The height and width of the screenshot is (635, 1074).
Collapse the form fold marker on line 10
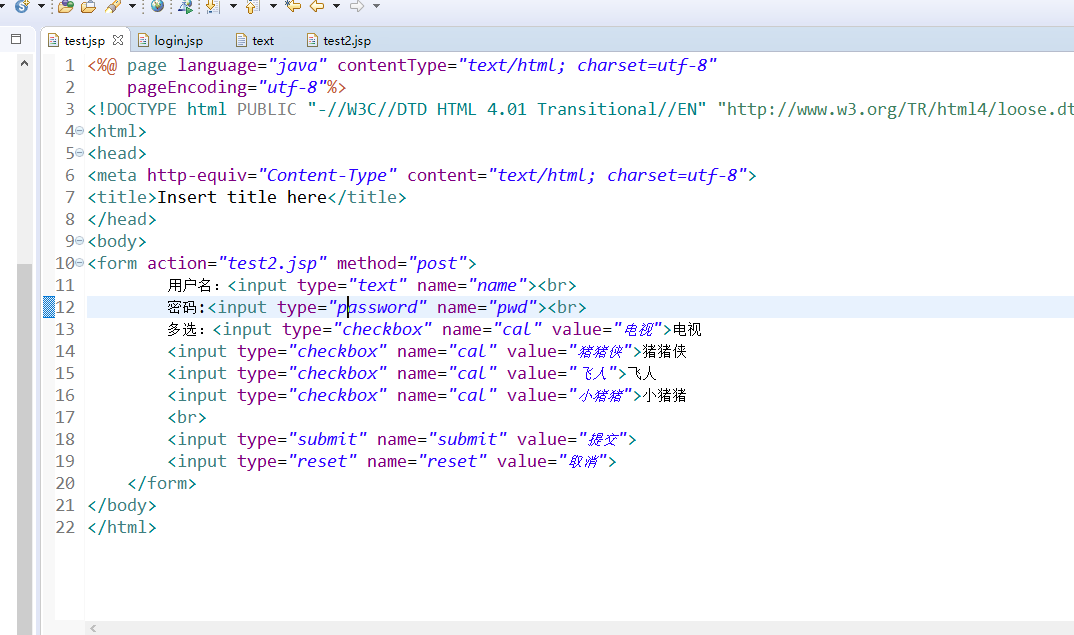coord(79,262)
